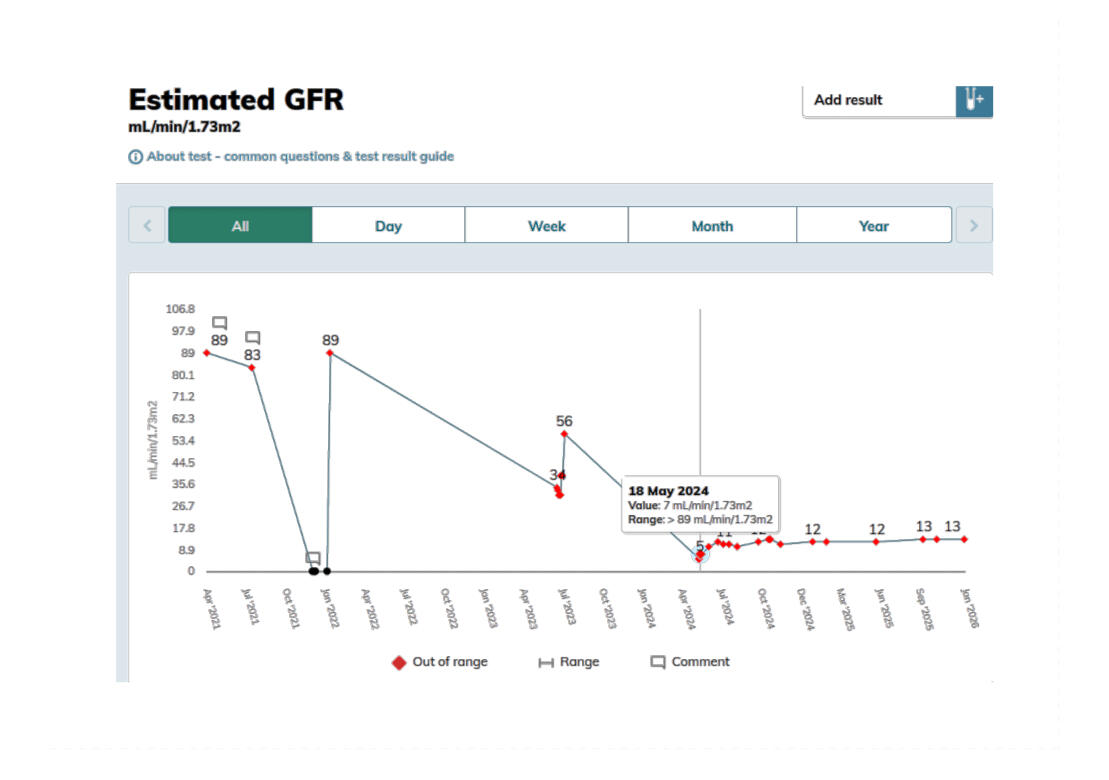This screenshot has width=1109, height=780.
Task: Click the January 2022 data point at 89
Action: 330,353
